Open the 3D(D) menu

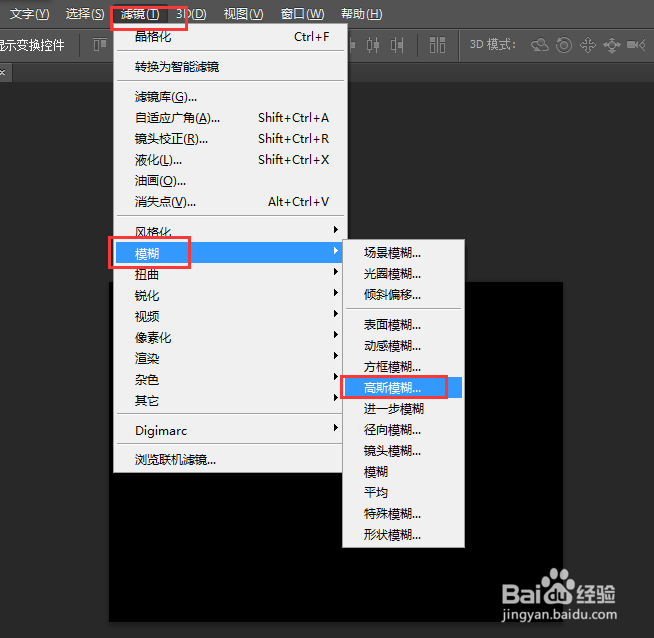[x=191, y=14]
